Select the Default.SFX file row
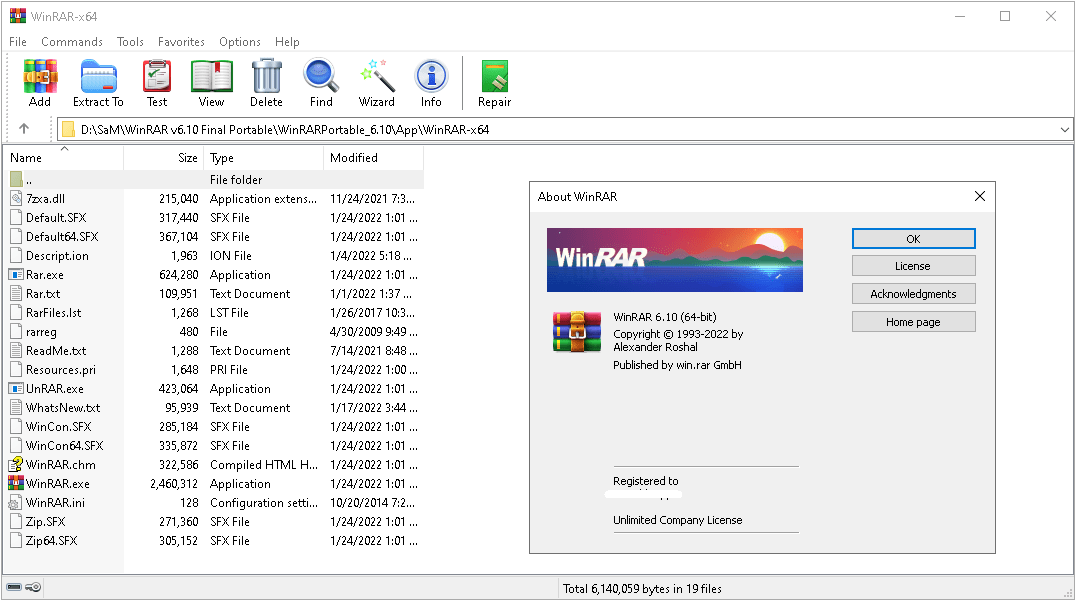The width and height of the screenshot is (1077, 602). click(x=214, y=218)
